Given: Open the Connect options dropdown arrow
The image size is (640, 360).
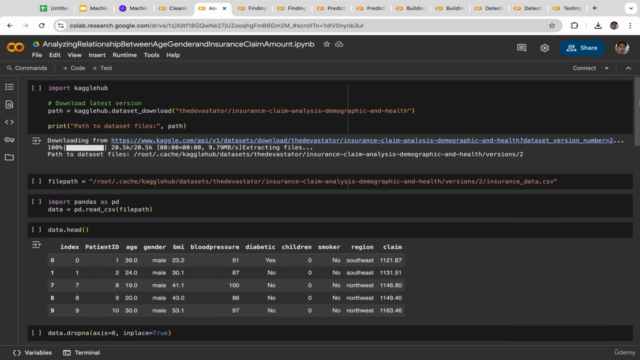Looking at the screenshot, I should [607, 68].
